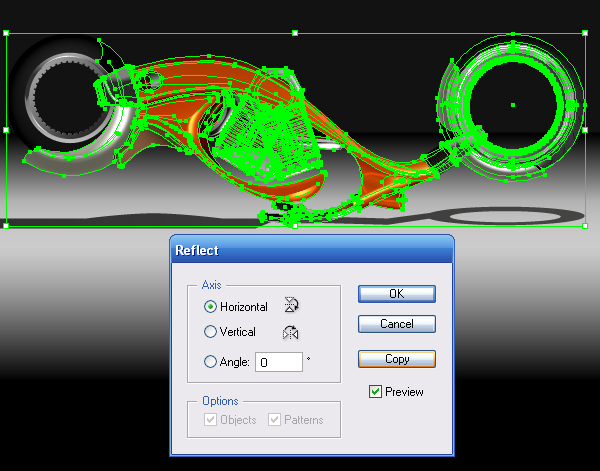Confirm reflection with OK button
The image size is (600, 471).
tap(397, 294)
